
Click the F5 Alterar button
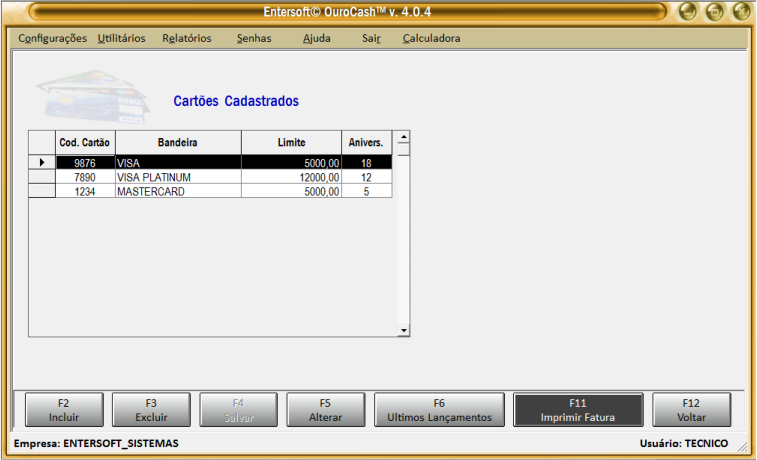326,410
